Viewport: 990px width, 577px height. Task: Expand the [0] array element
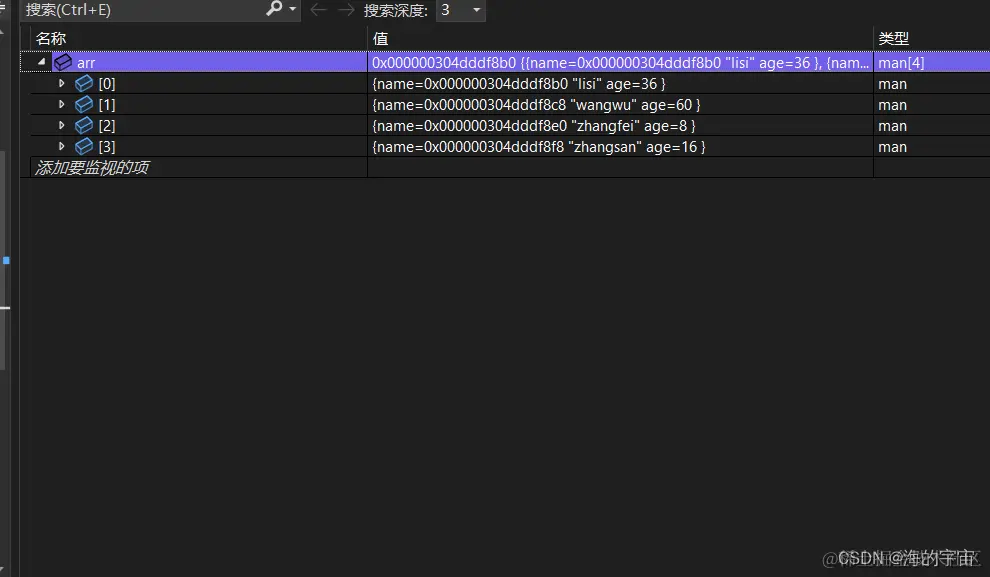pos(61,83)
